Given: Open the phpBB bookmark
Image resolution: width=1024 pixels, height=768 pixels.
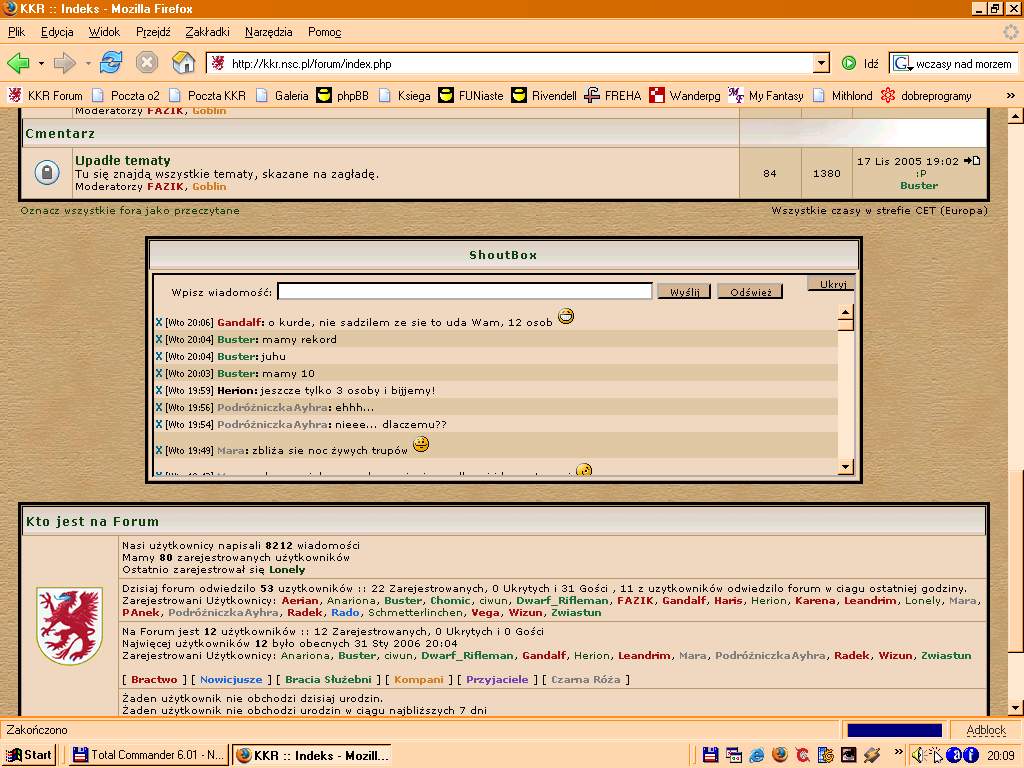Looking at the screenshot, I should (342, 96).
